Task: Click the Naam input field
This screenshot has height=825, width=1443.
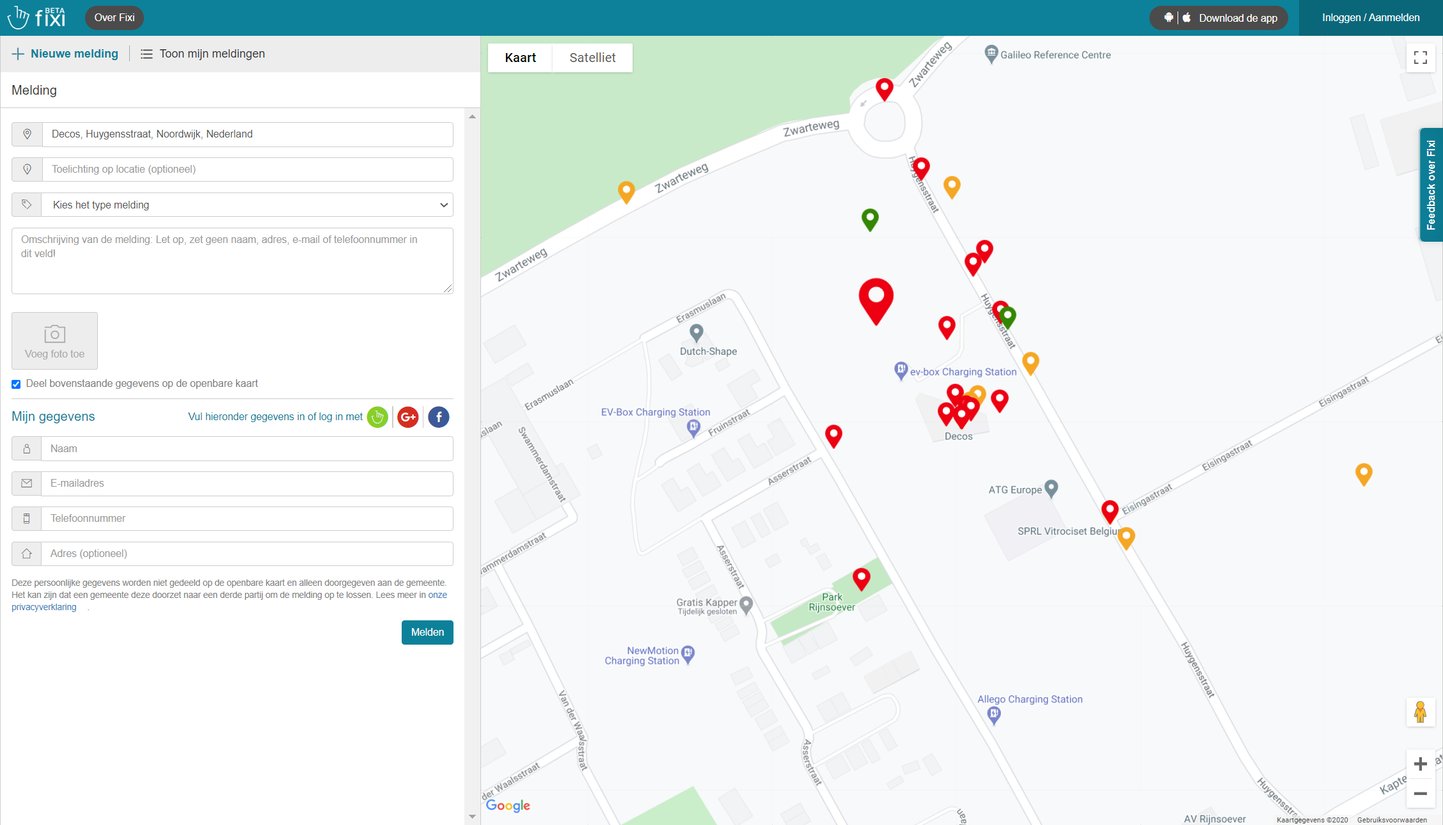Action: [232, 449]
